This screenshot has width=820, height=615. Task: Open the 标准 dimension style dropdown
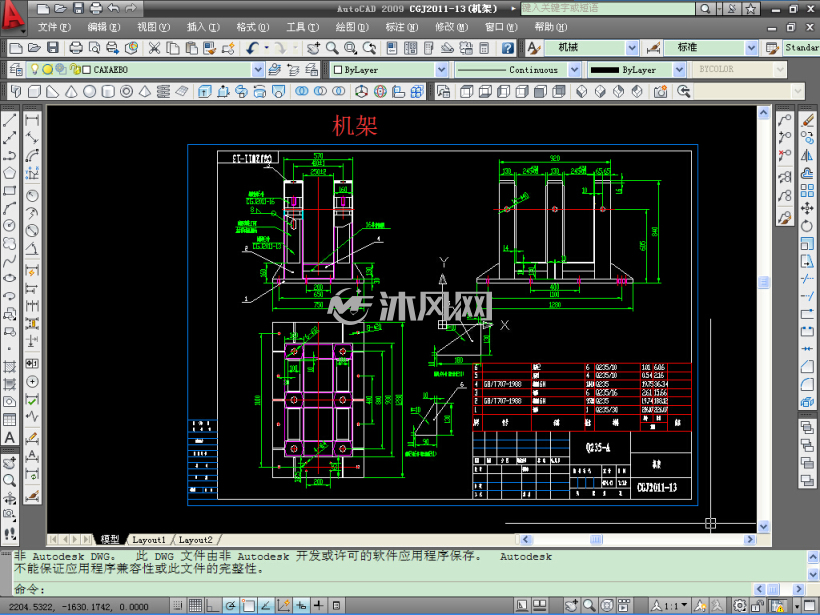(751, 48)
